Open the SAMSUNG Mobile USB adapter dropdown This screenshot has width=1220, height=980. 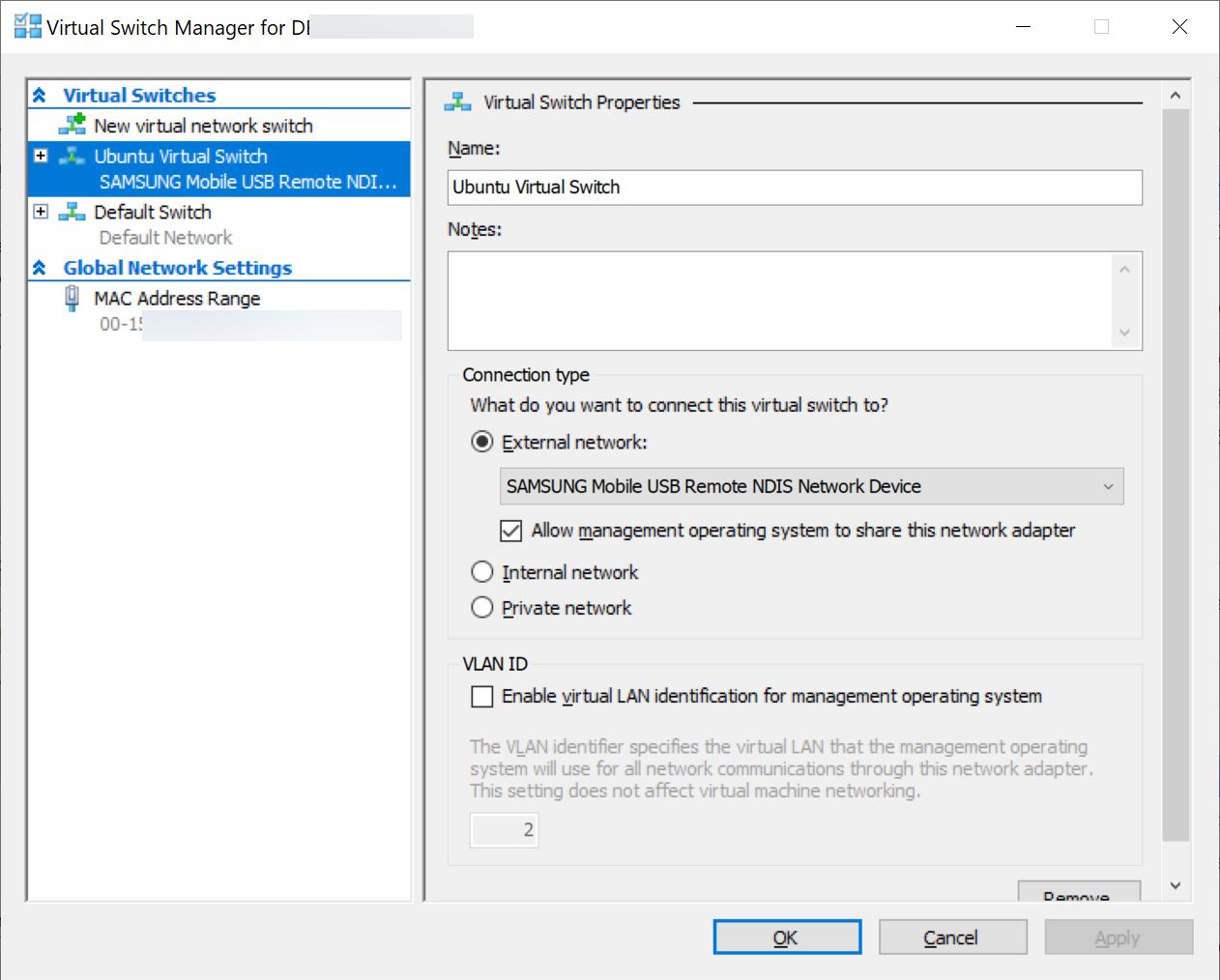pyautogui.click(x=812, y=486)
